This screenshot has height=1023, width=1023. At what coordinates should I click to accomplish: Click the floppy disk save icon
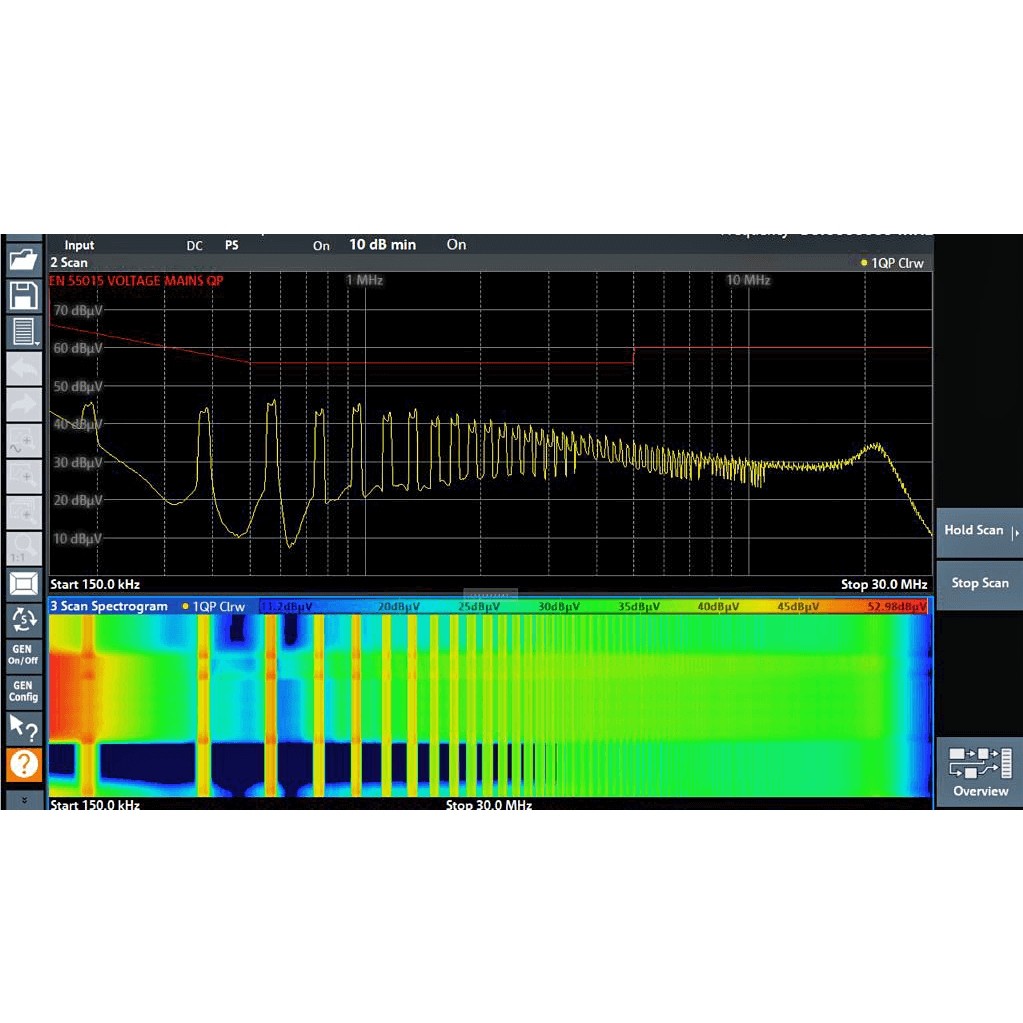pos(24,296)
